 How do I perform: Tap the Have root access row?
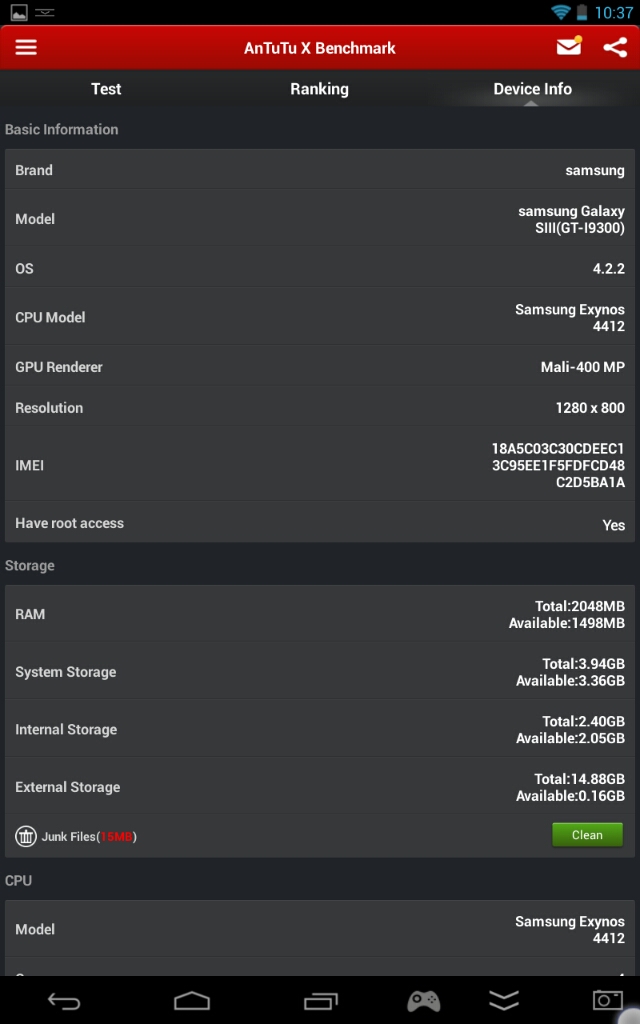(320, 523)
